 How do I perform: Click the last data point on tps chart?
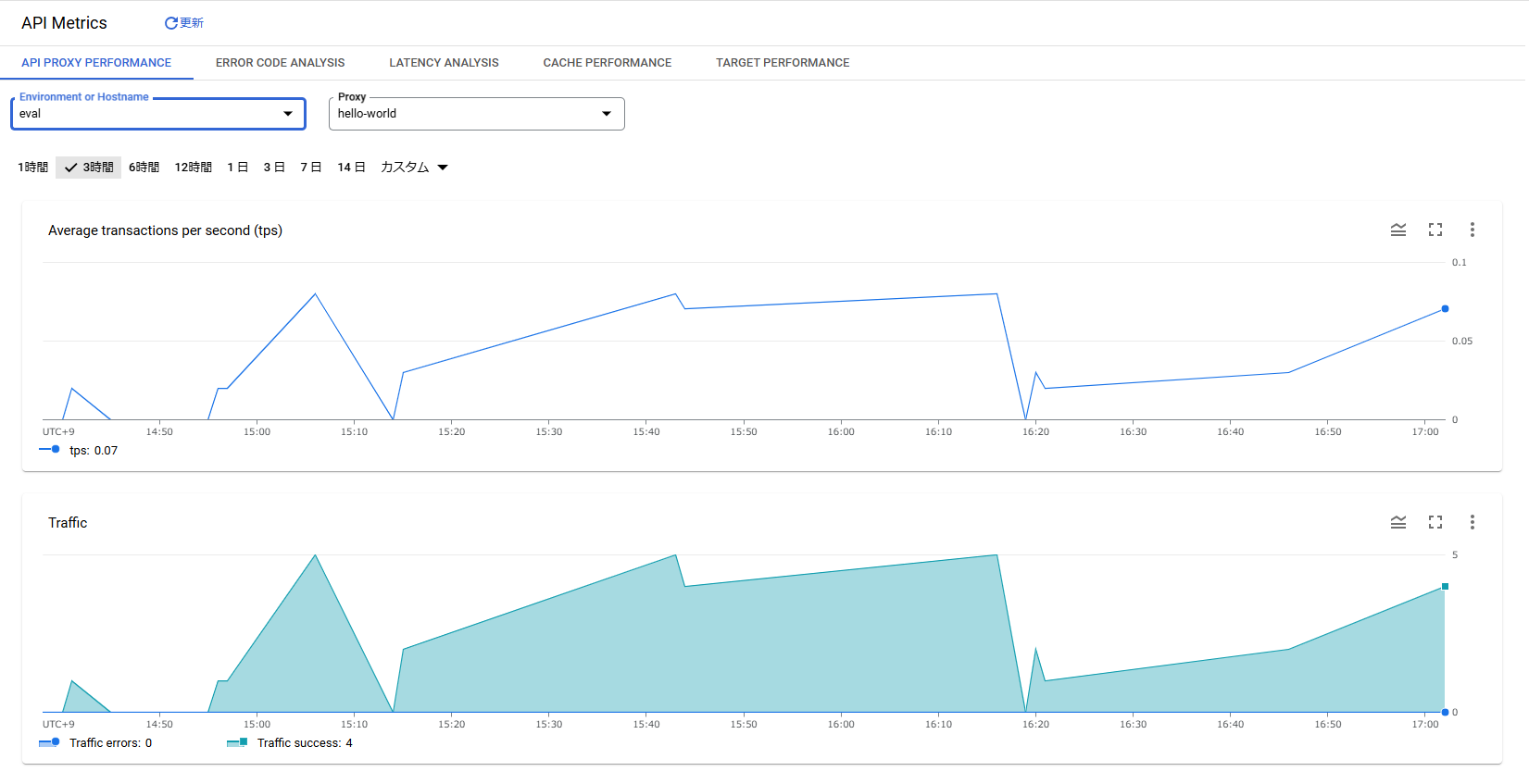(1445, 309)
